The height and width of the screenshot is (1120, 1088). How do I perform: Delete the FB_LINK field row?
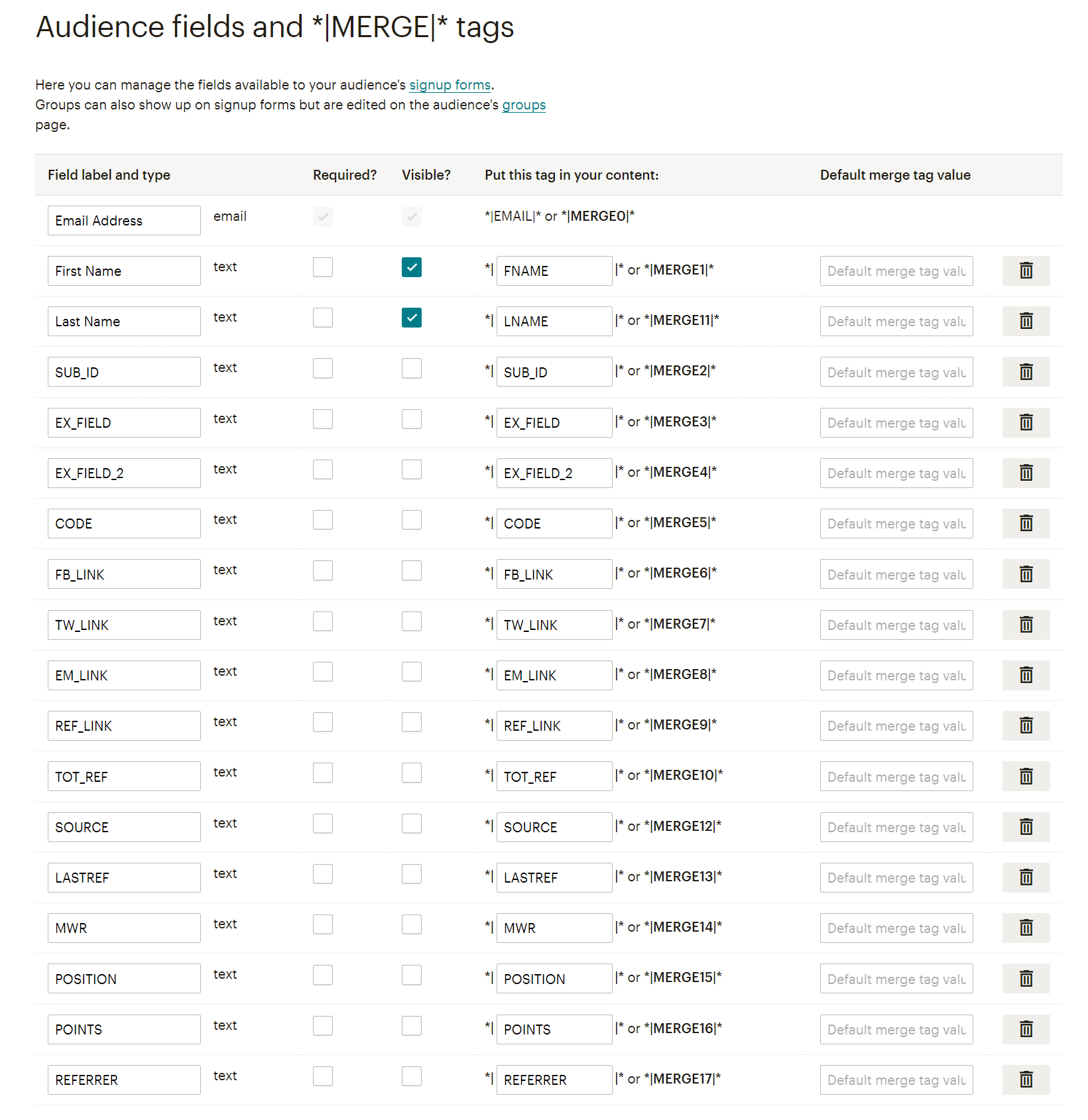(x=1025, y=574)
